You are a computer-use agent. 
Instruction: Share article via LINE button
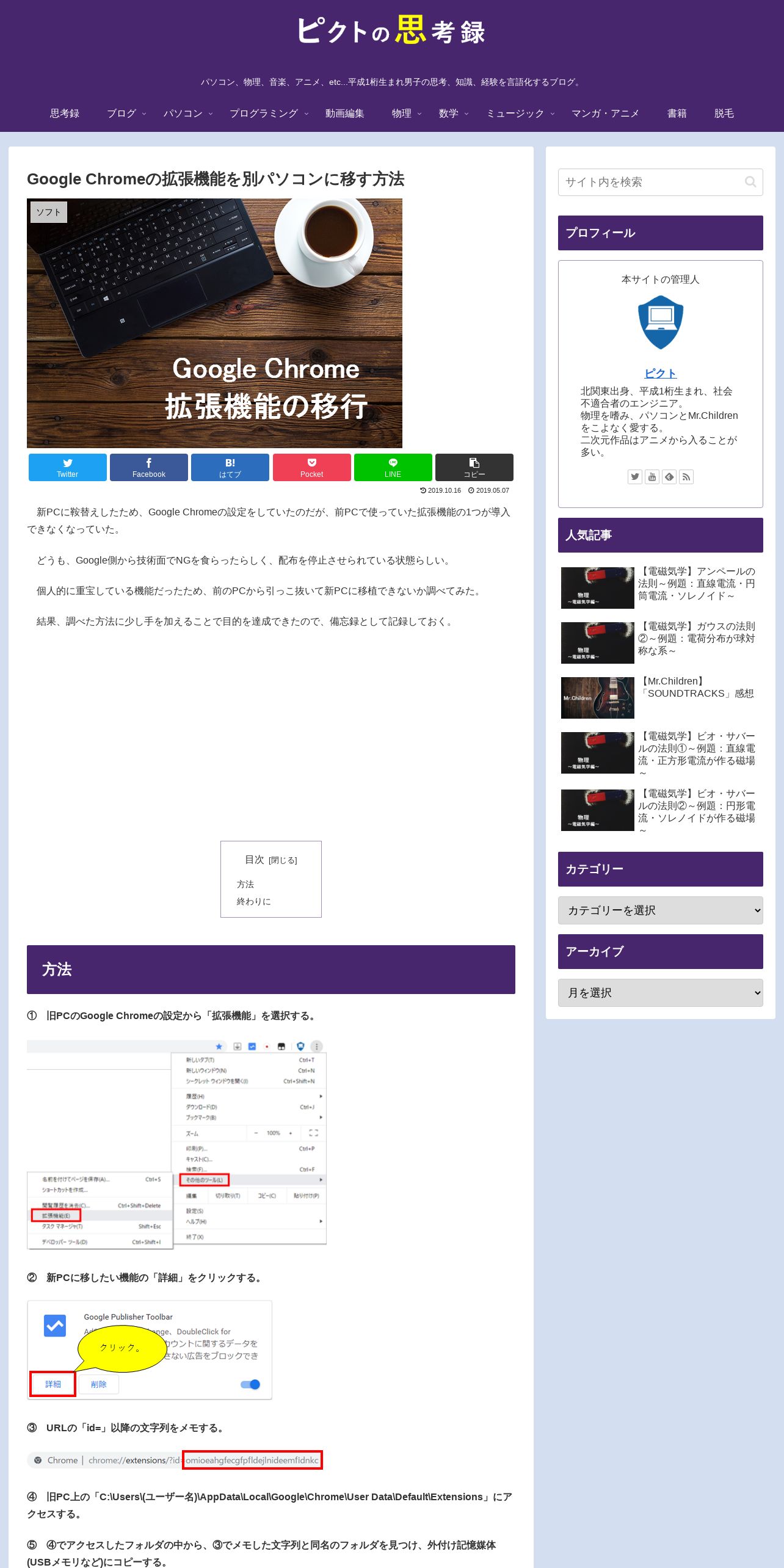tap(393, 467)
